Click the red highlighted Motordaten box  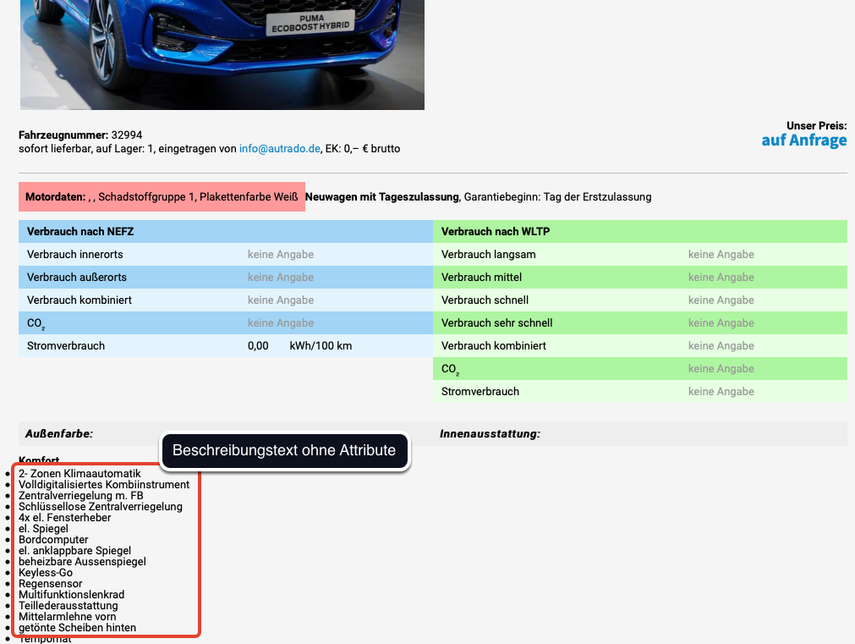[161, 197]
